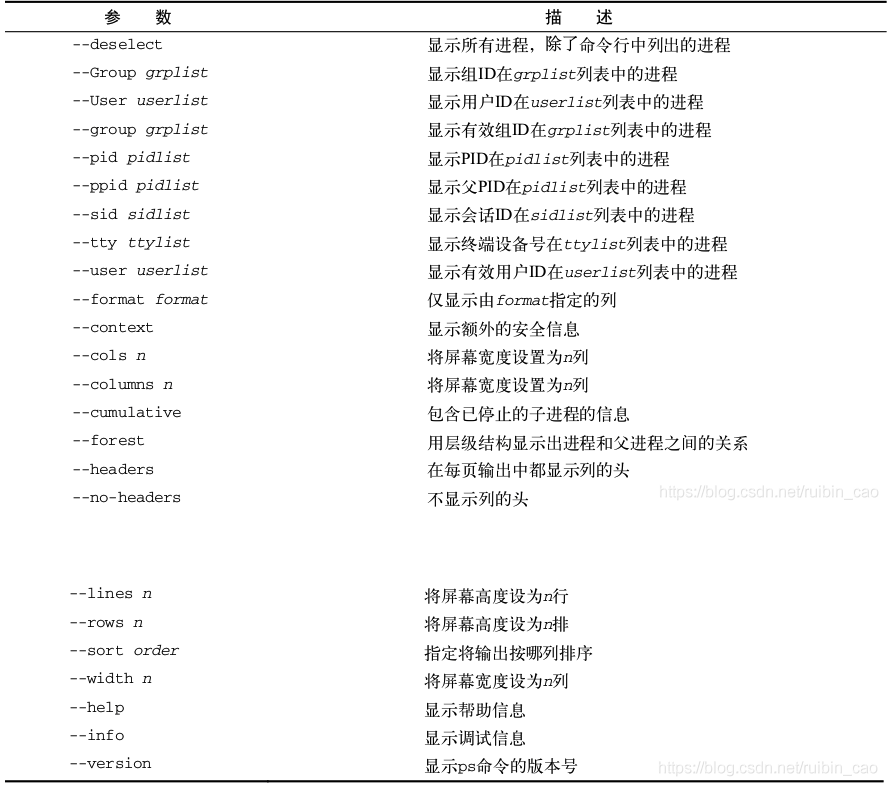This screenshot has height=786, width=893.
Task: Click the --version parameter
Action: click(x=110, y=763)
